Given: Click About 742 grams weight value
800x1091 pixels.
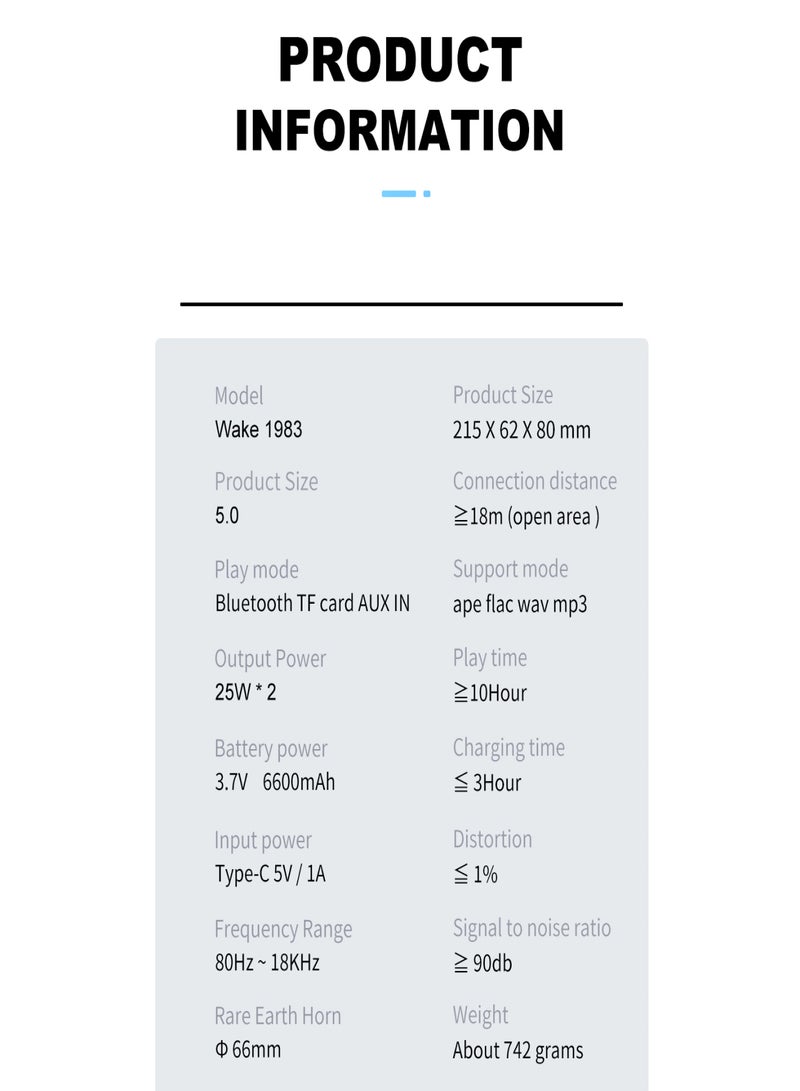Looking at the screenshot, I should pyautogui.click(x=518, y=1051).
